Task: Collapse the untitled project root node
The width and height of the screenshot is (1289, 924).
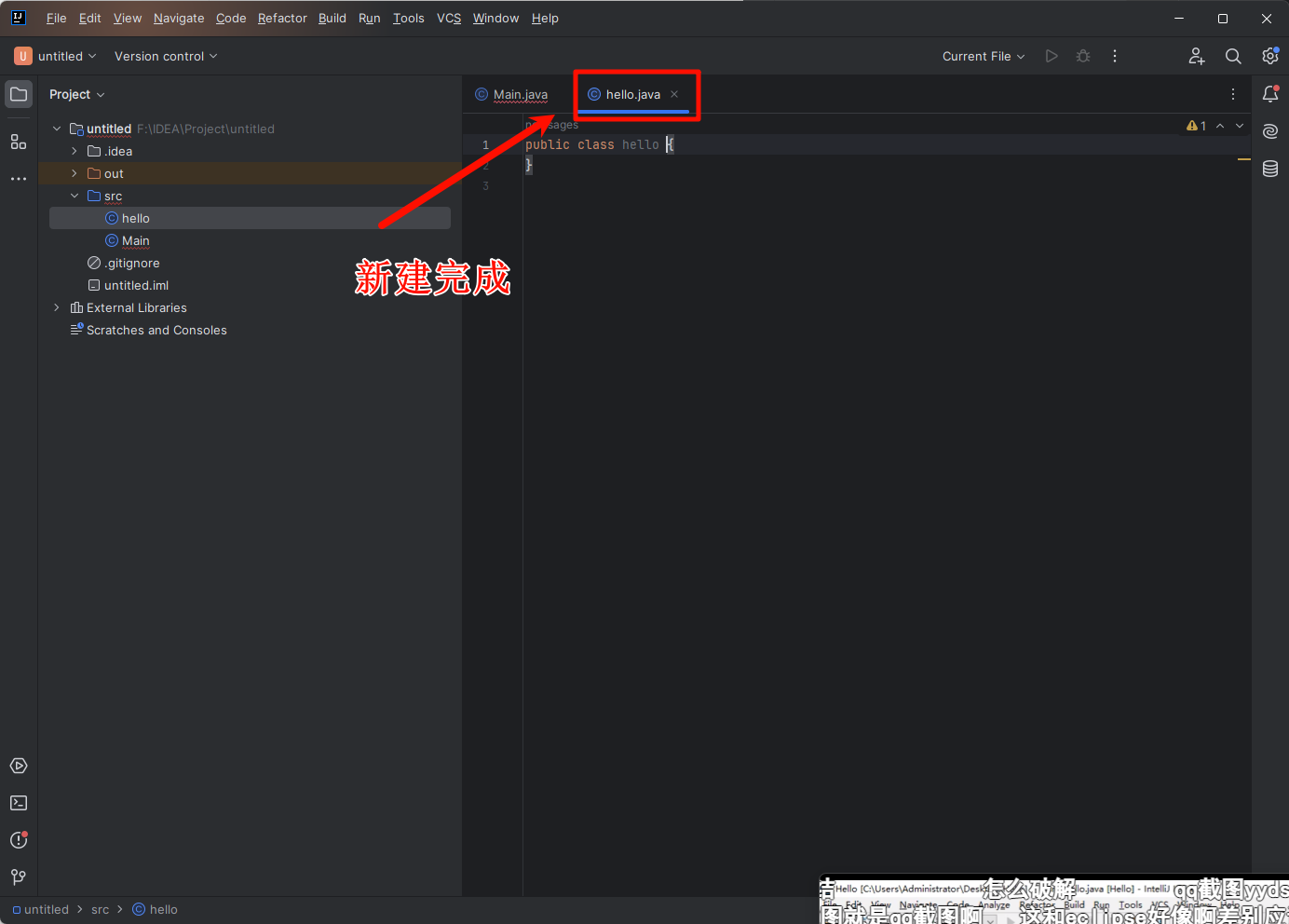Action: (x=57, y=129)
